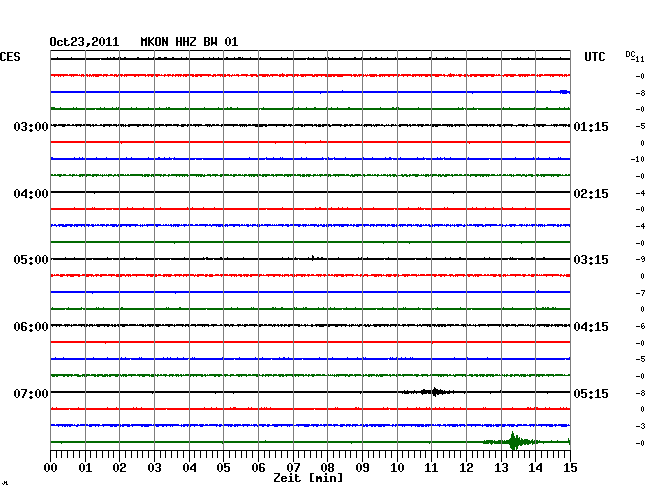The image size is (650, 494).
Task: Click the 03:15 UTC time label
Action: pos(591,260)
